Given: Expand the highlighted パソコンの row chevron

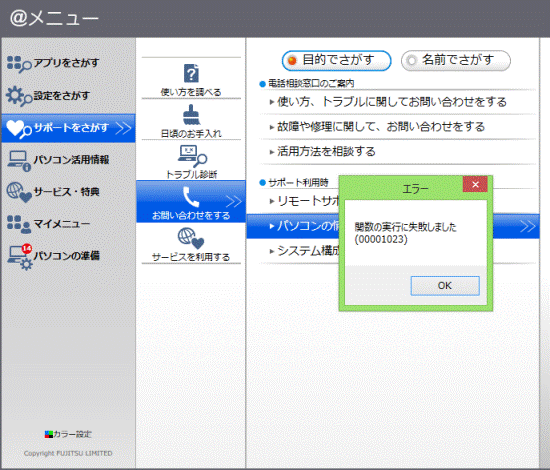Looking at the screenshot, I should tap(528, 226).
